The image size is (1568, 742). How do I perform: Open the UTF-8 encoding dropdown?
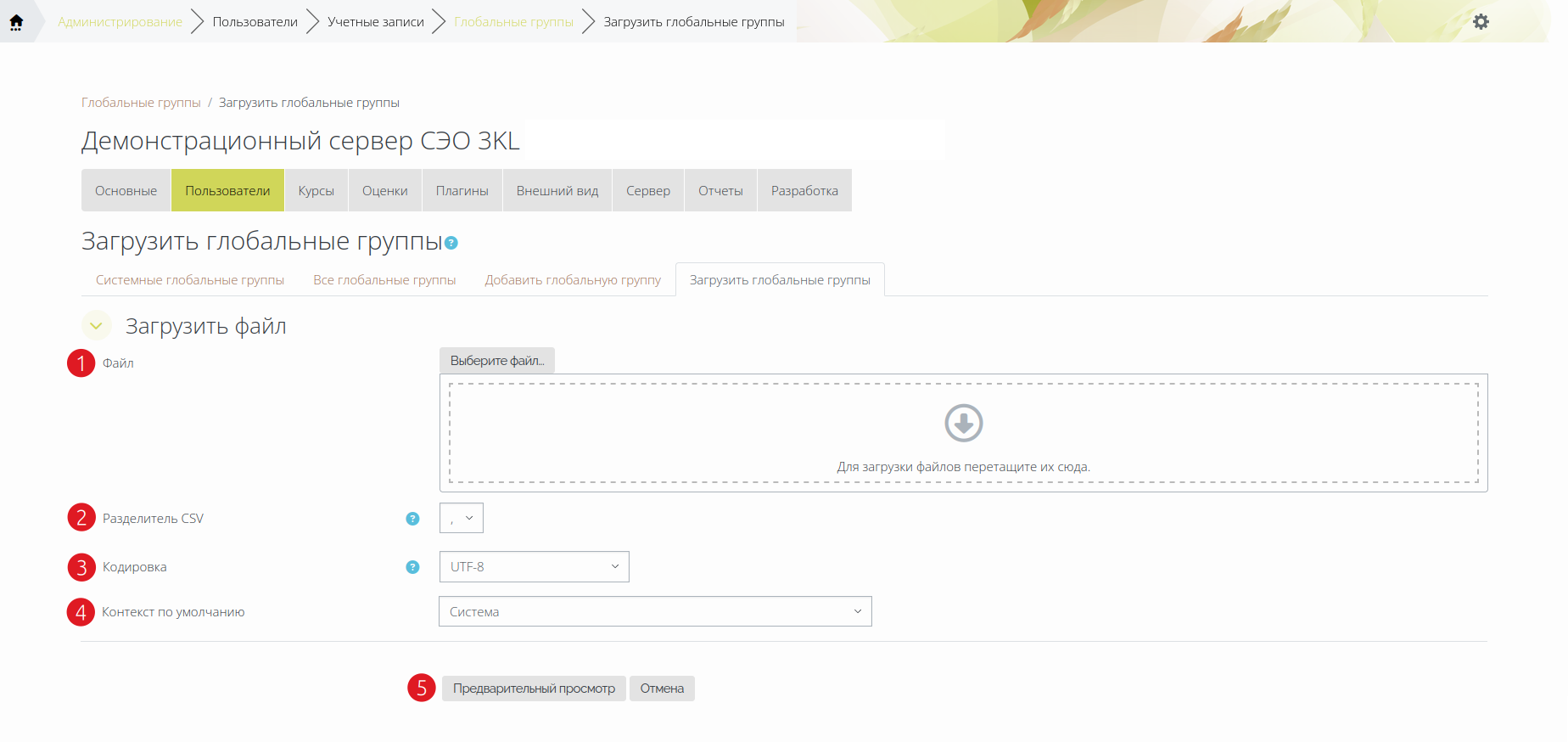pos(535,567)
